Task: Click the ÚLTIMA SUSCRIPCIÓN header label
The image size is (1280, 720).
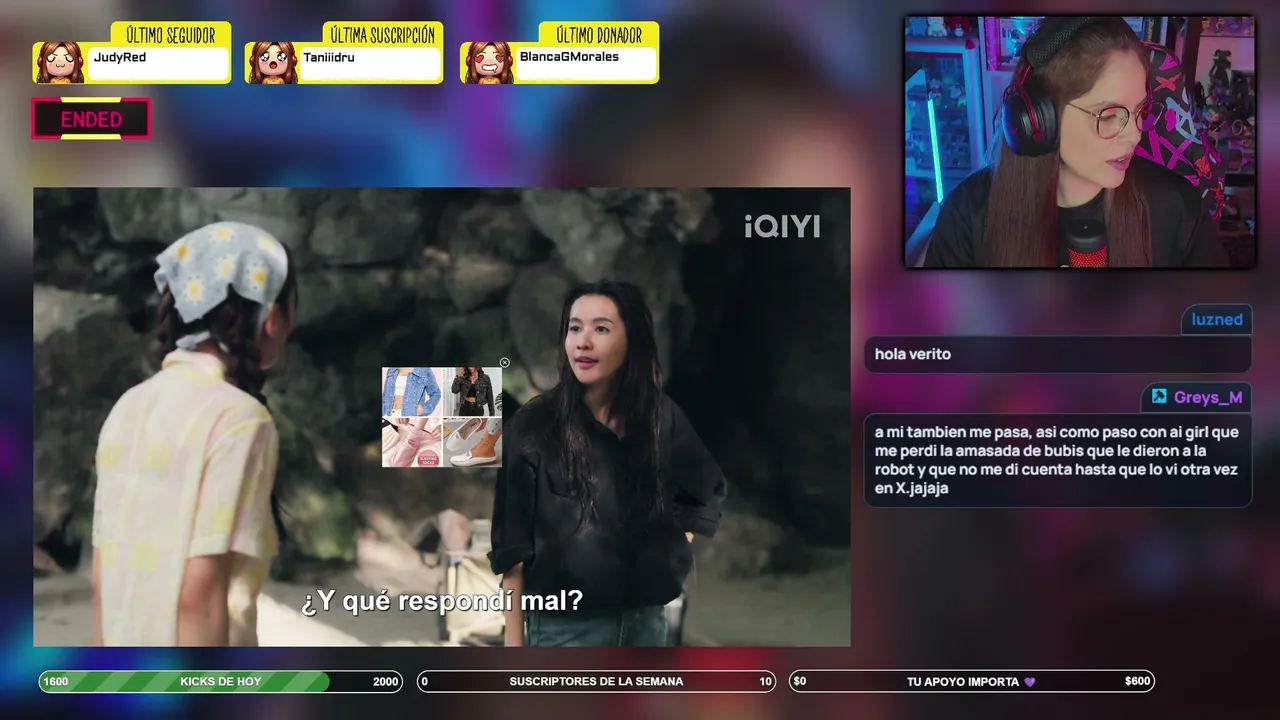Action: [383, 36]
